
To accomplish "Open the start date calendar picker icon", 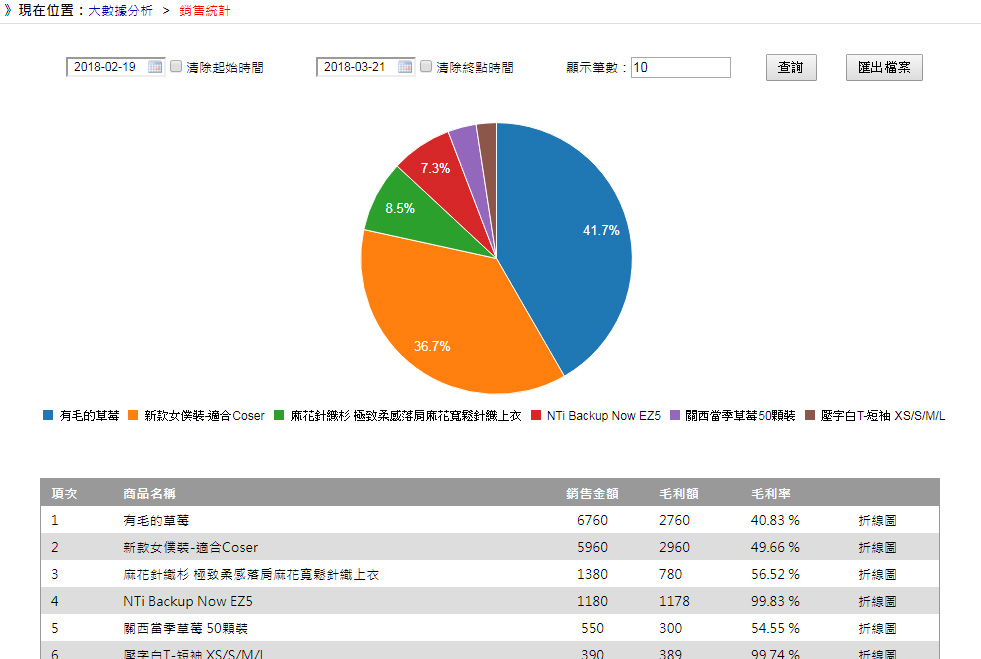I will (155, 67).
